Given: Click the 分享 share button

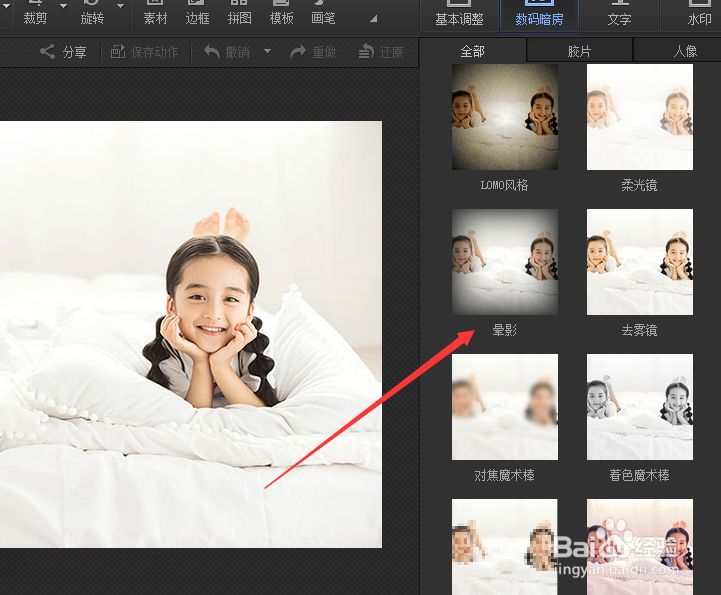Looking at the screenshot, I should click(x=63, y=52).
